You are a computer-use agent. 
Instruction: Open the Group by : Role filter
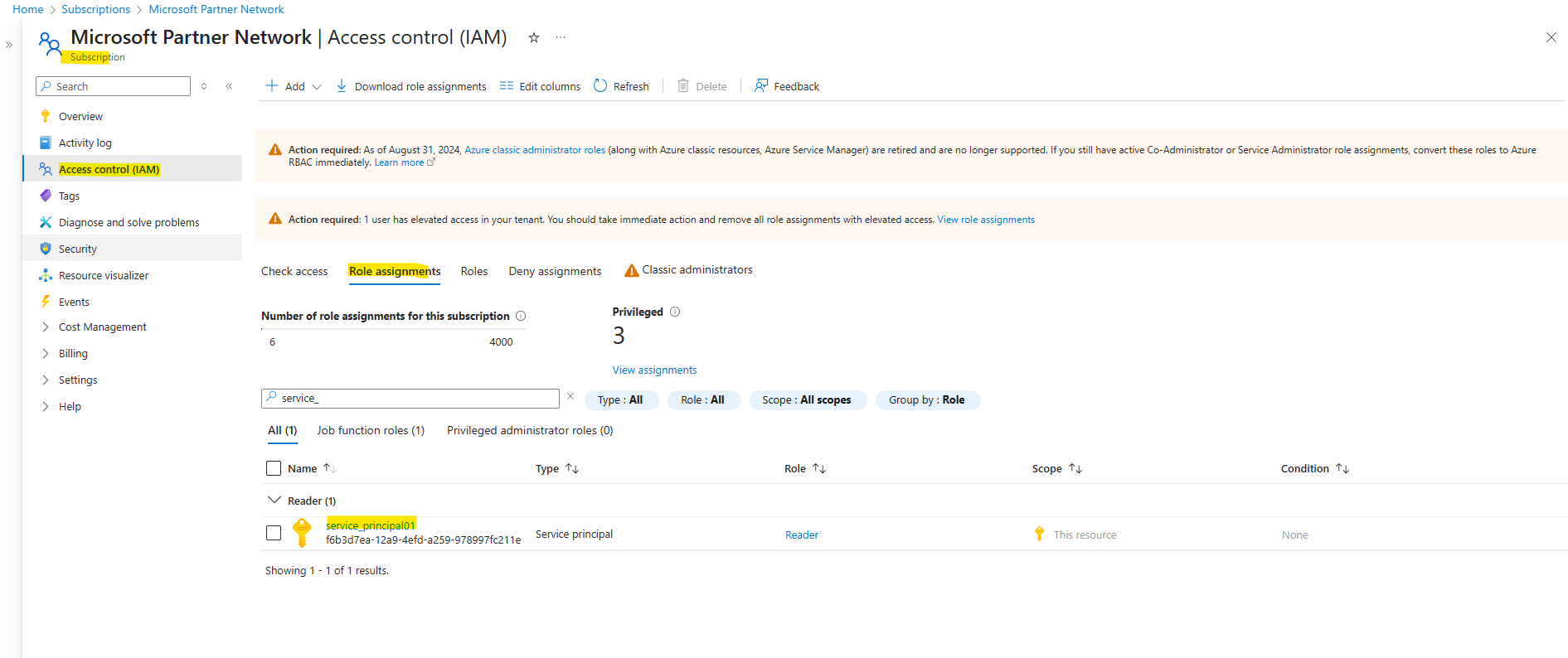tap(927, 399)
